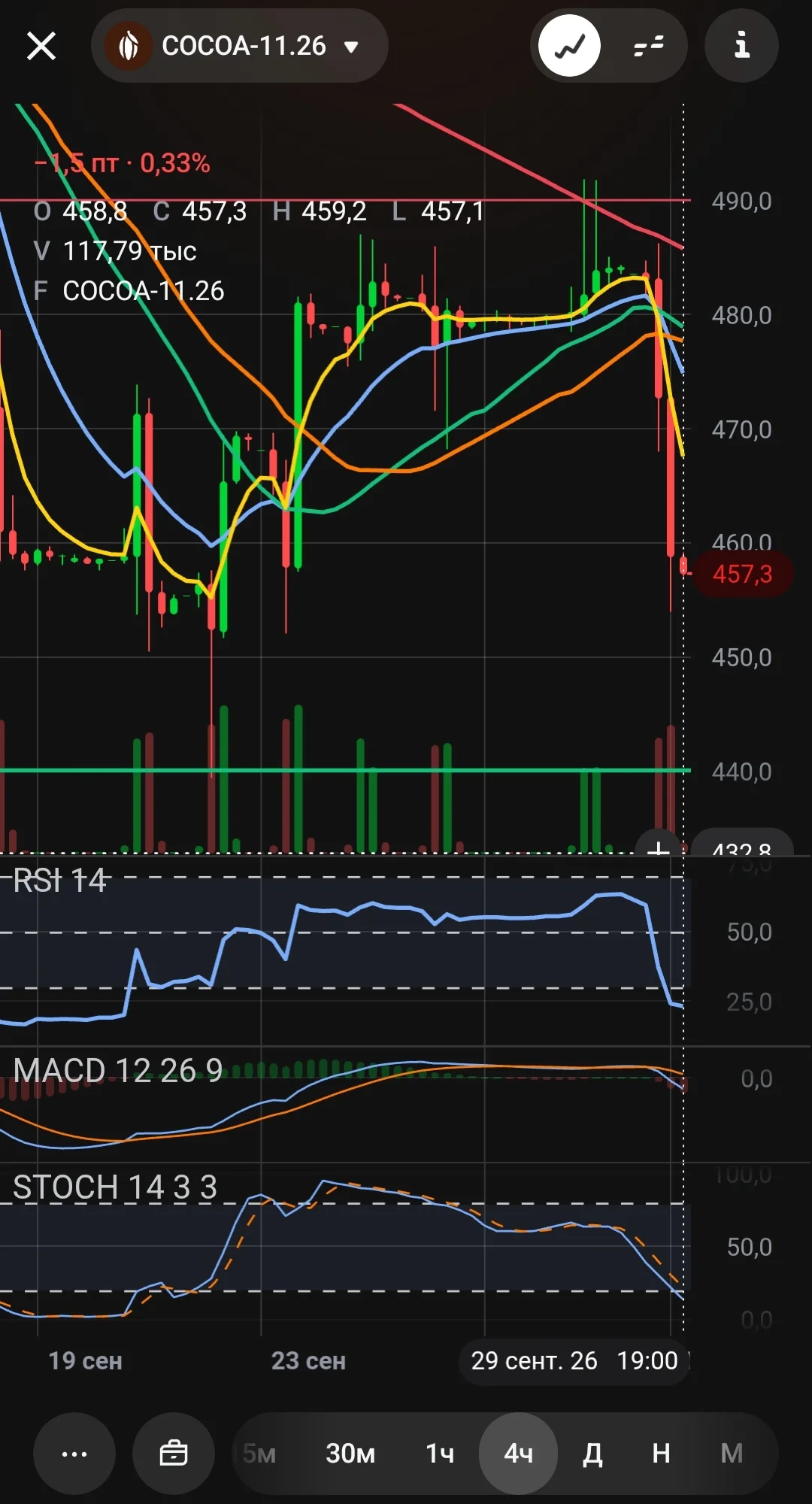Tap the cocoa bean instrument logo
812x1504 pixels.
tap(129, 46)
